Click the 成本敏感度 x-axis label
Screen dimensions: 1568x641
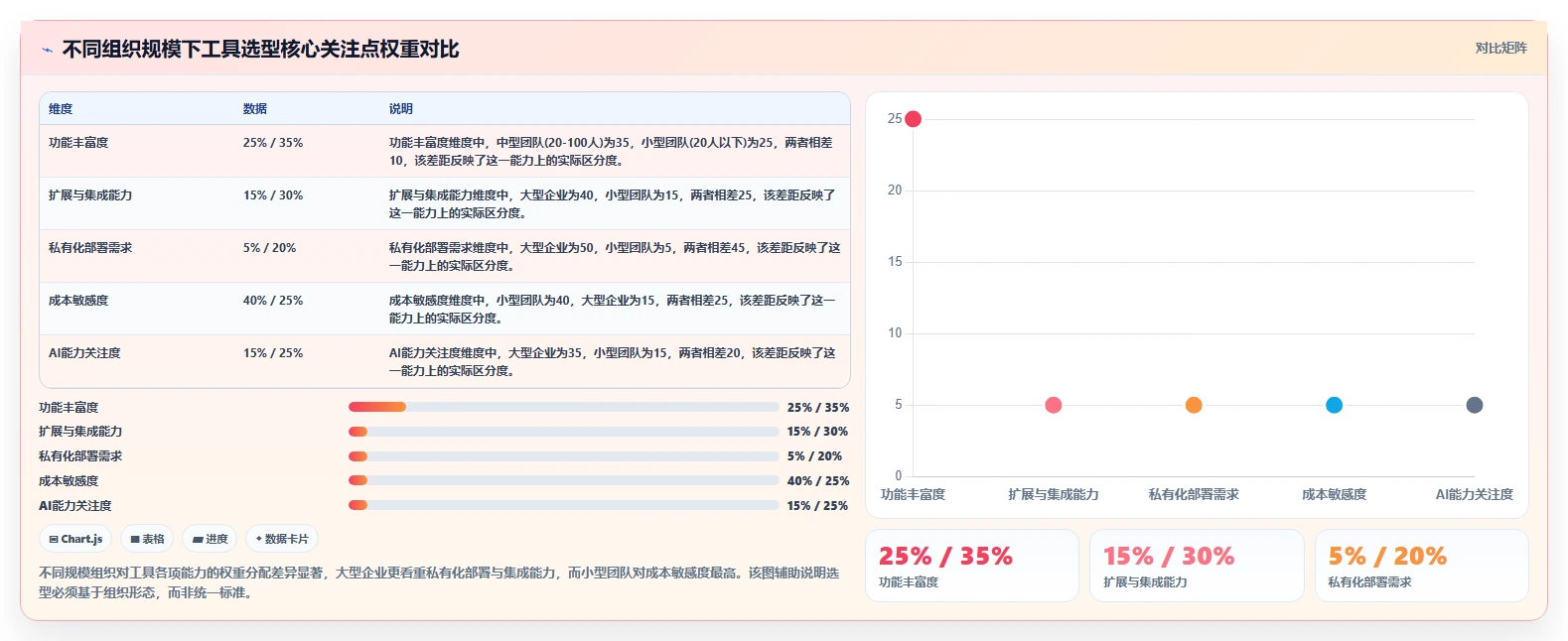(1334, 494)
